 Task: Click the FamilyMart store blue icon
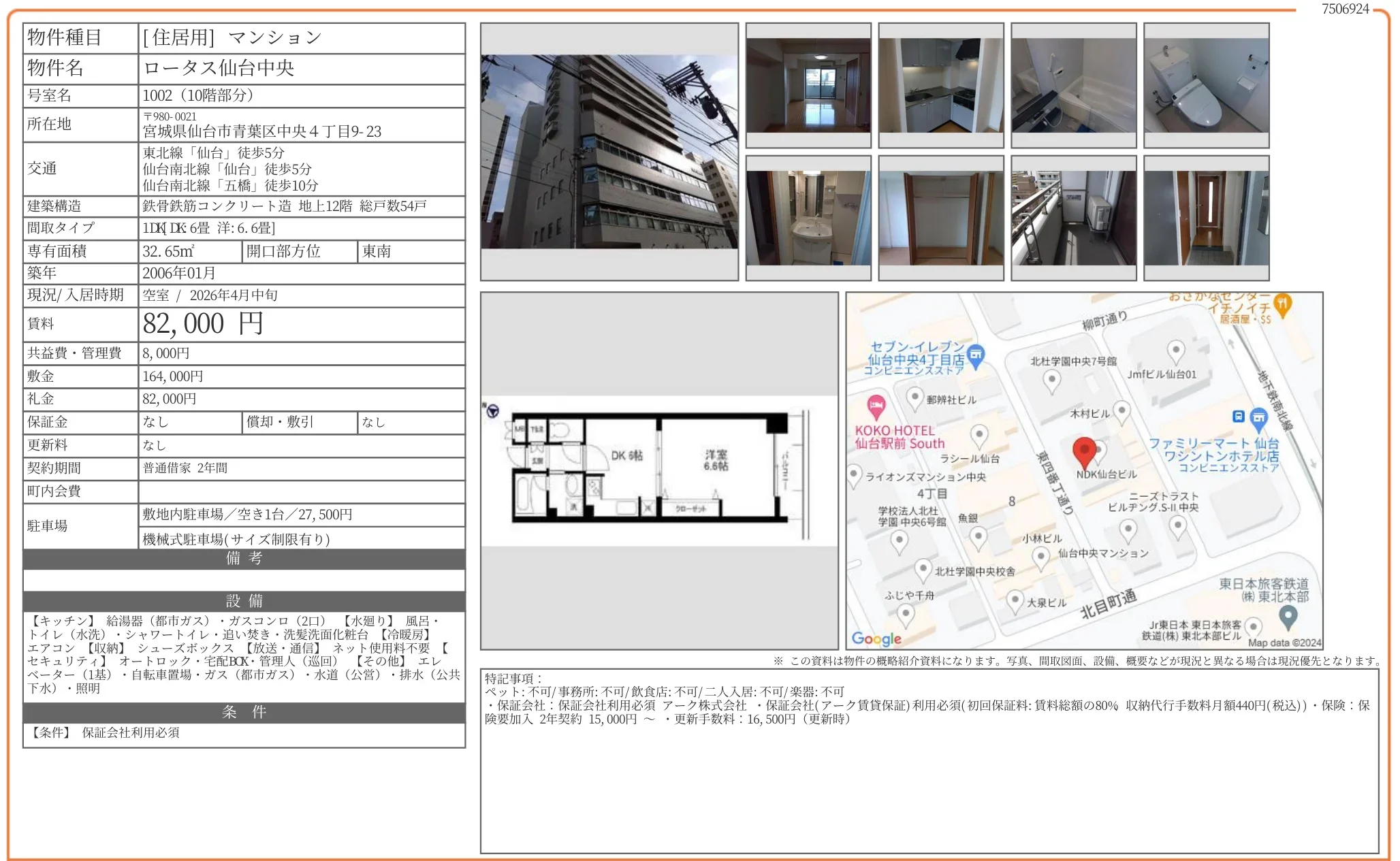click(1259, 417)
